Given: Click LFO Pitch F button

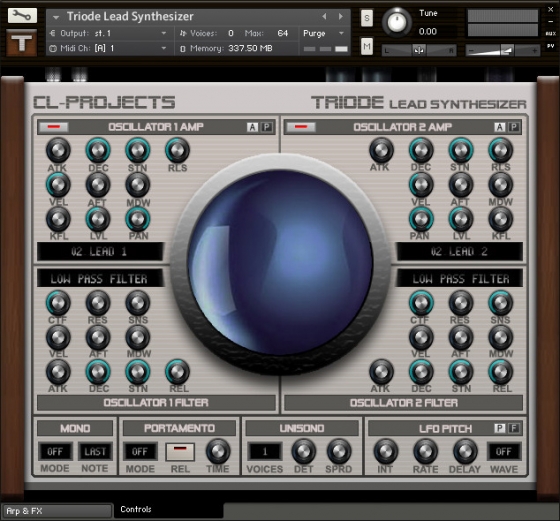Looking at the screenshot, I should point(514,428).
